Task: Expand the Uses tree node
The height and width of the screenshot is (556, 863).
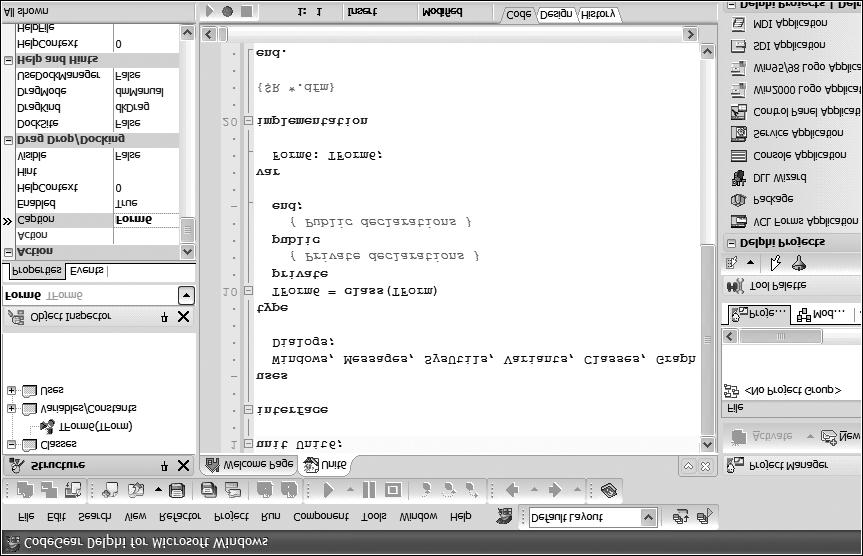Action: (11, 390)
